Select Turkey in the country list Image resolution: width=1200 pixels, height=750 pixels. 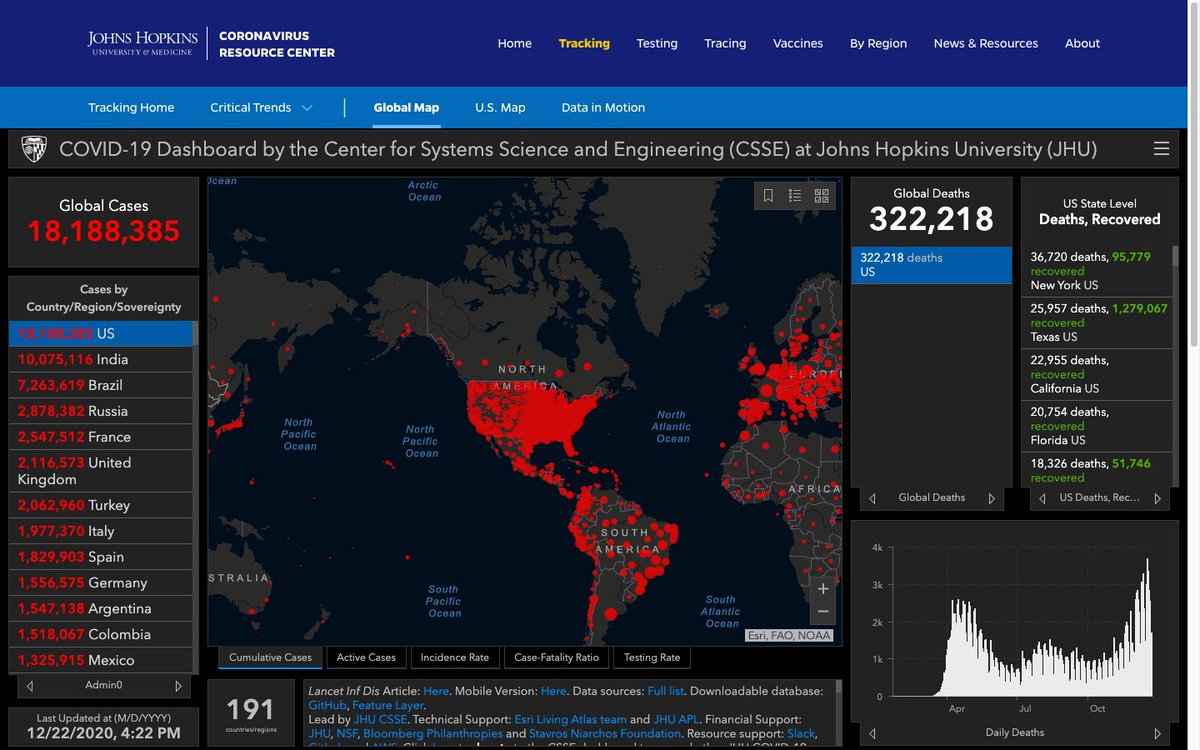point(100,505)
